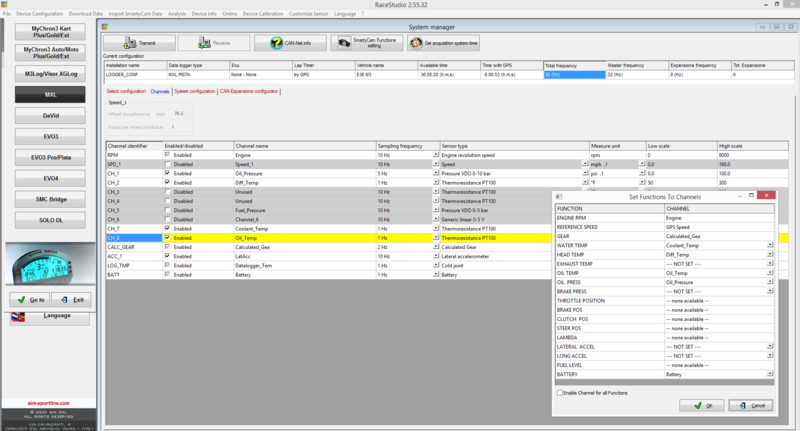Click the Receive toolbar button

(x=214, y=43)
